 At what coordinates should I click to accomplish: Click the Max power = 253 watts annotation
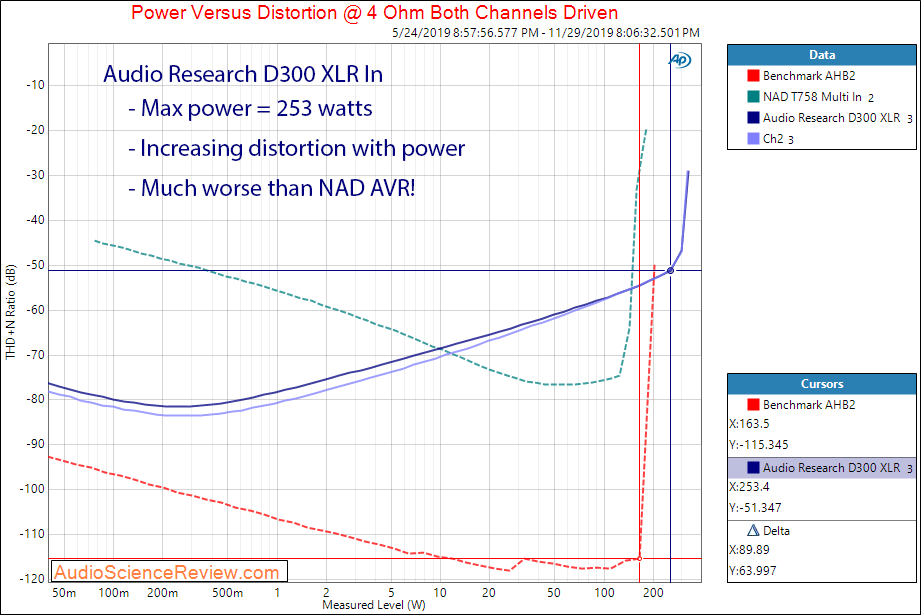point(251,109)
